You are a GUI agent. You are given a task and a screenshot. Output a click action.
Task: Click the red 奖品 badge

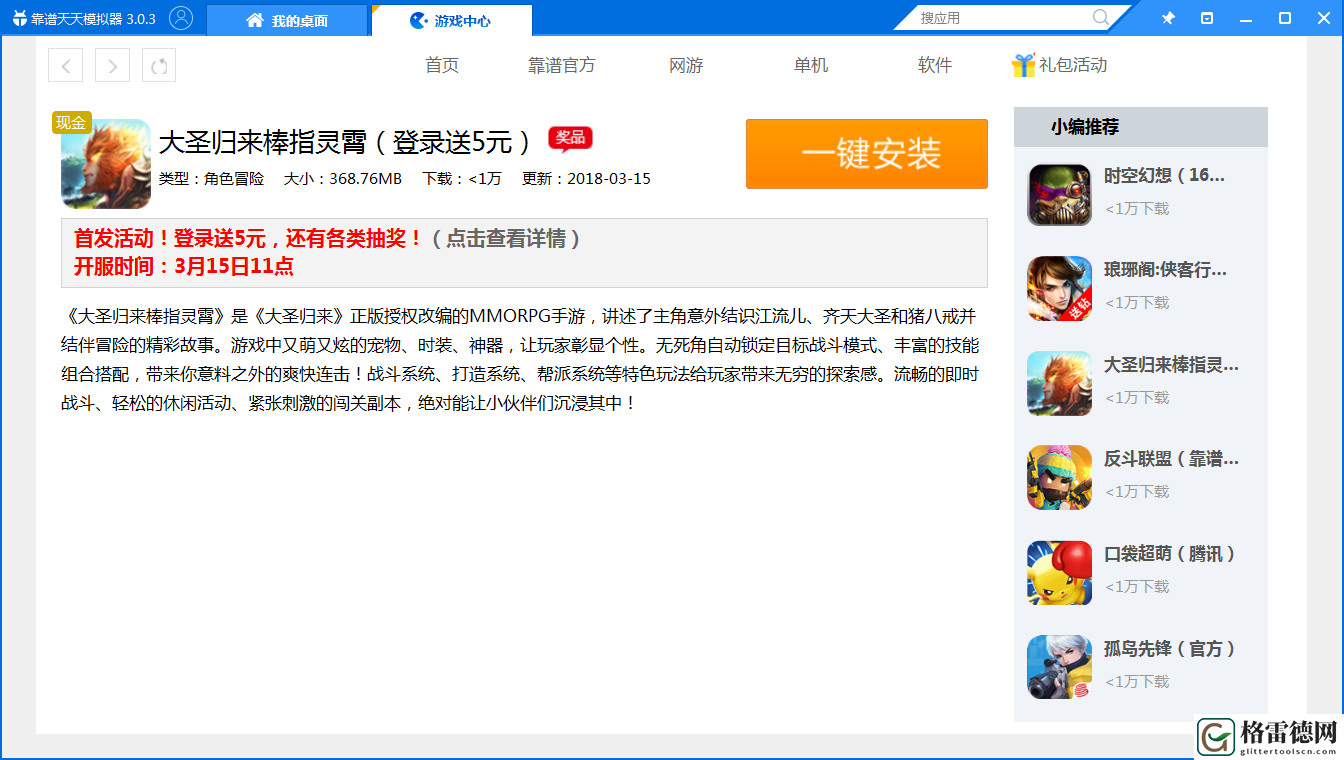tap(570, 139)
